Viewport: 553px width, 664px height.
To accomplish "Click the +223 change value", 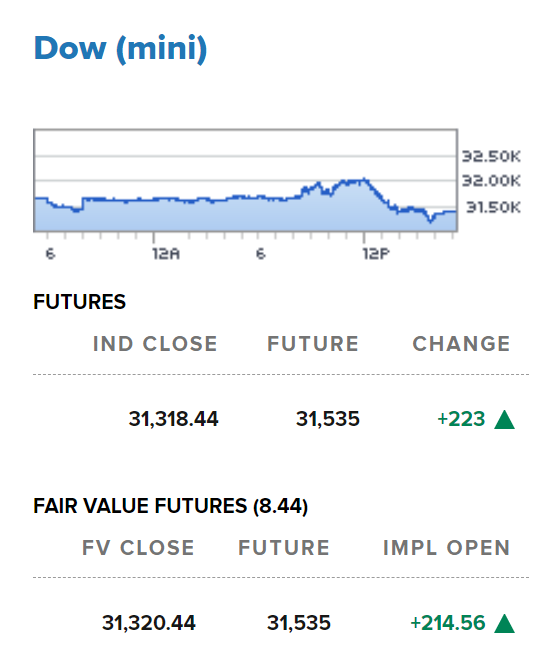I will [461, 419].
